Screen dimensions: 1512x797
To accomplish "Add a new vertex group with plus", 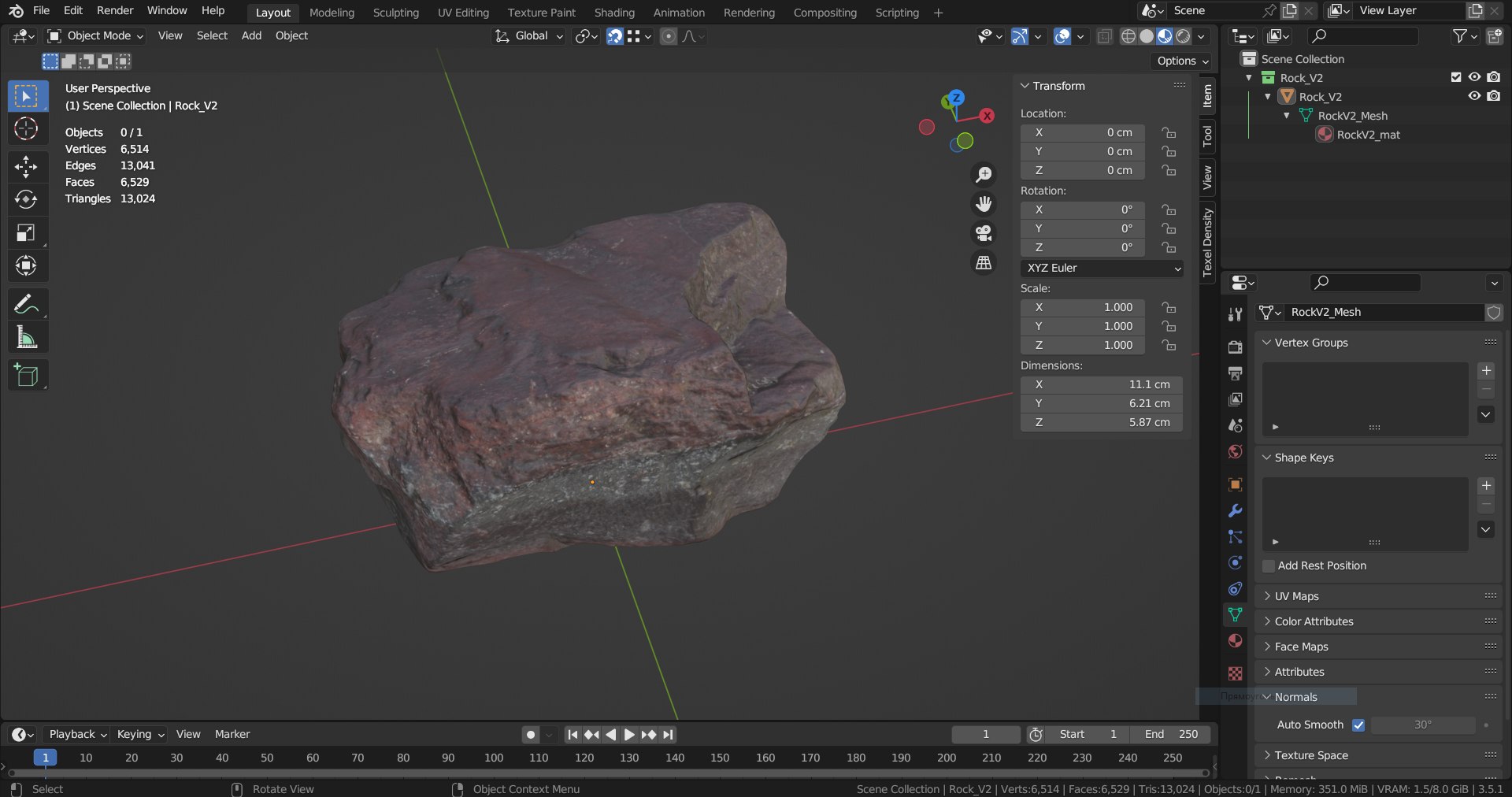I will [1486, 371].
